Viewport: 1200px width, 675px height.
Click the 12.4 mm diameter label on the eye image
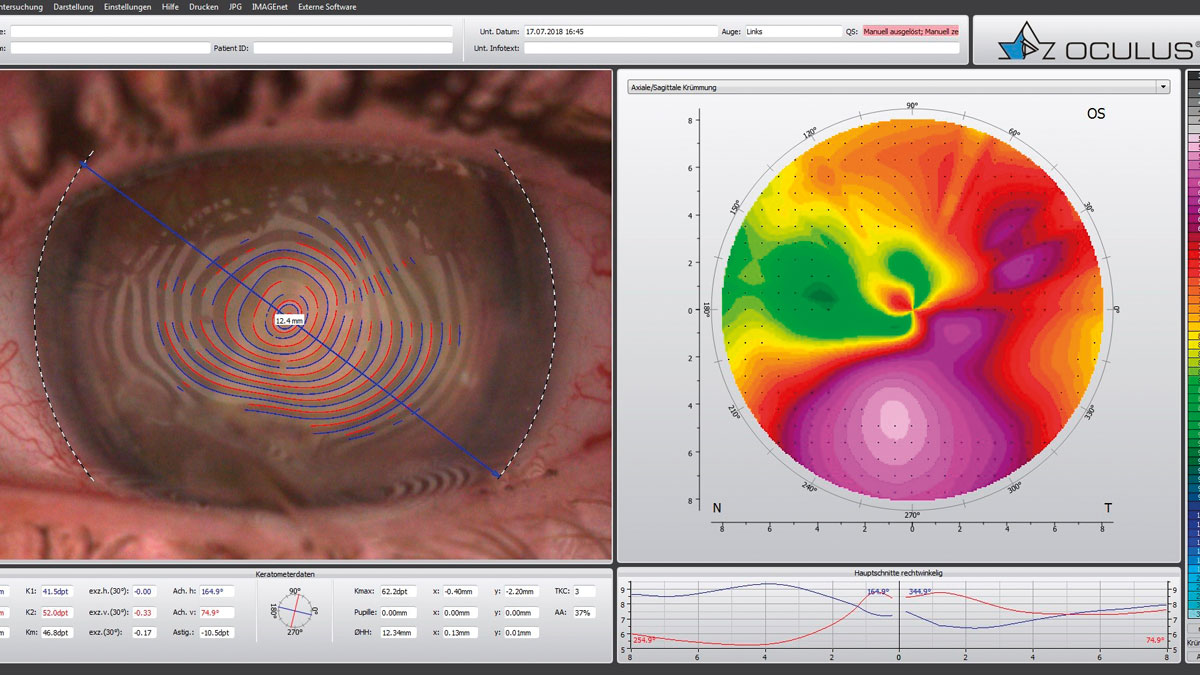(x=291, y=320)
